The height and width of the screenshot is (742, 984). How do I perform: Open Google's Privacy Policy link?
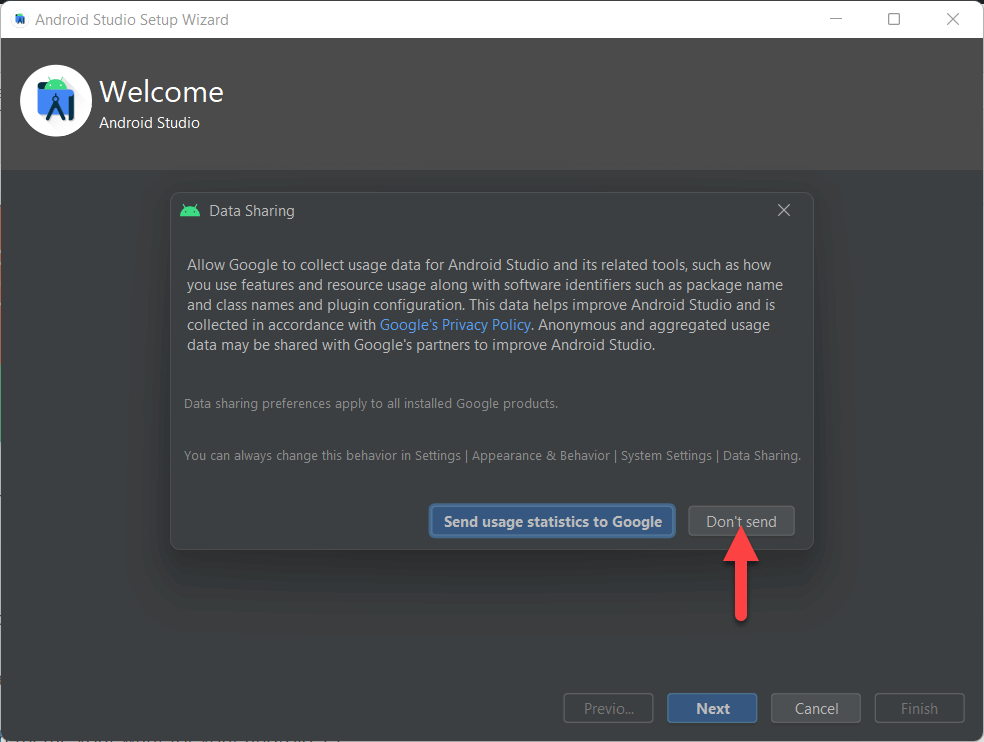pyautogui.click(x=455, y=325)
